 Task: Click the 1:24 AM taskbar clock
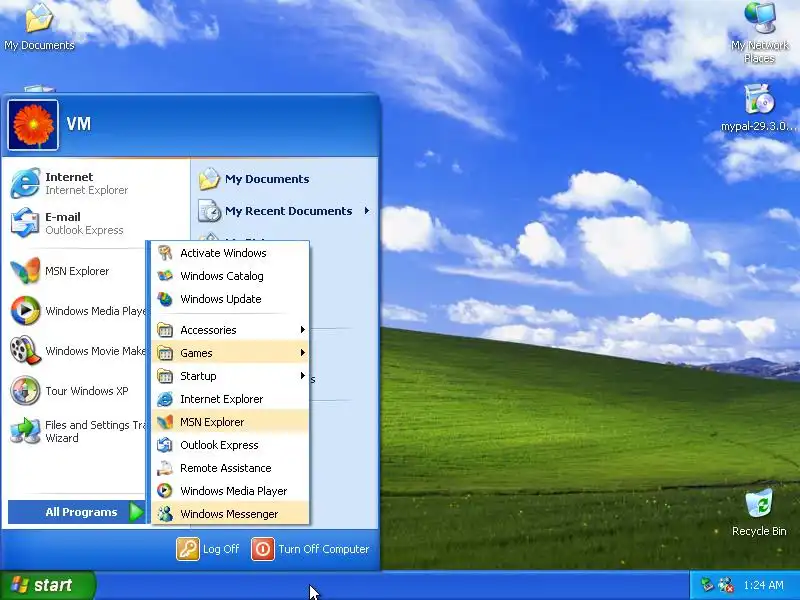click(763, 585)
